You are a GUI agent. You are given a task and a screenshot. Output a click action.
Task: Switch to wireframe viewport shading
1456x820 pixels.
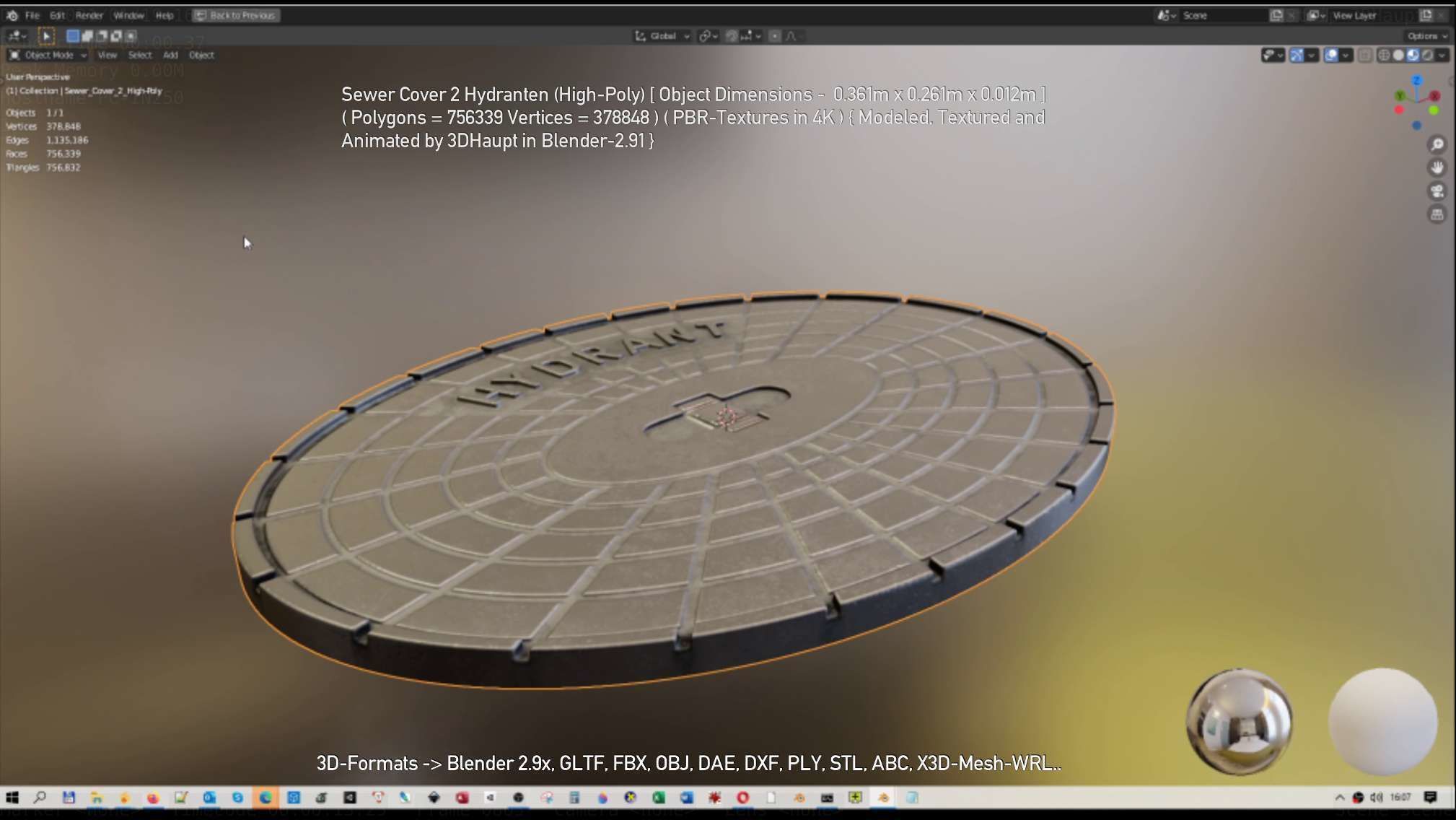(1384, 55)
